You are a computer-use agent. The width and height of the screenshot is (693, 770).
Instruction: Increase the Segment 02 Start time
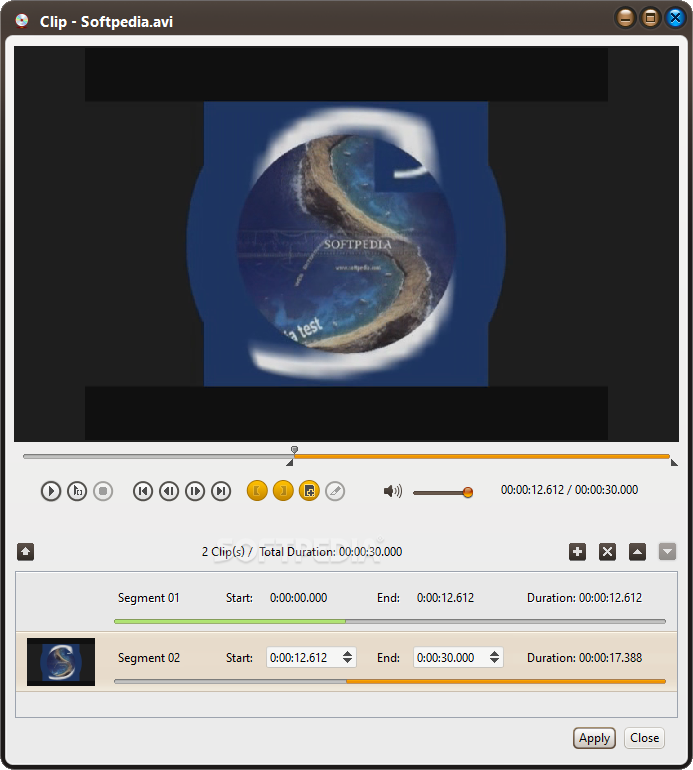click(347, 653)
